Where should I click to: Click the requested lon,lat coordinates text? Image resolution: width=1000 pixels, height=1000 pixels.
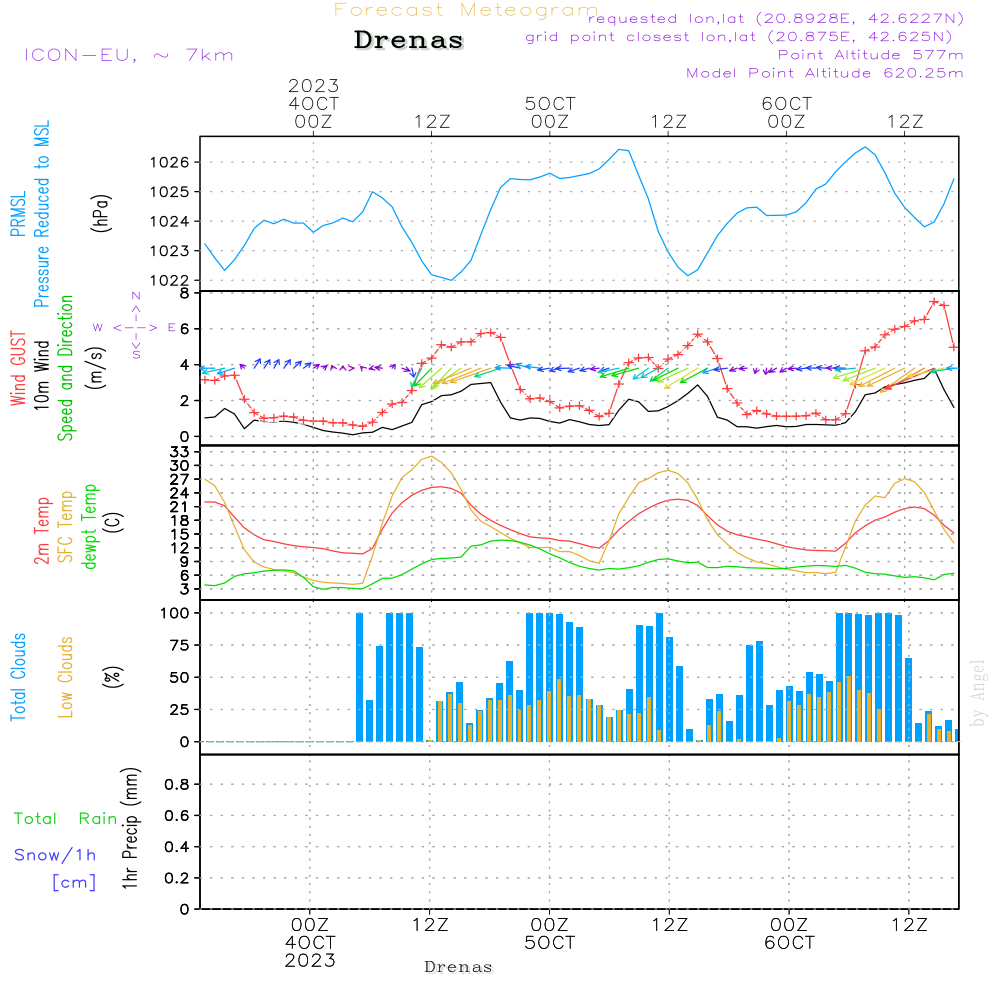775,19
